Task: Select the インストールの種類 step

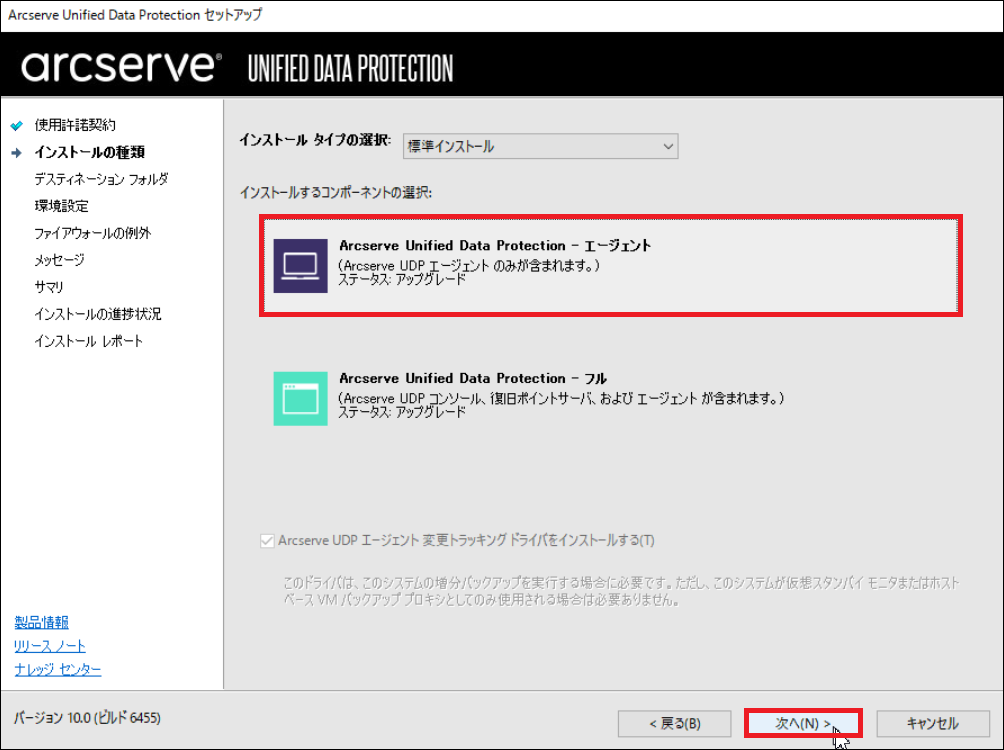Action: point(90,152)
